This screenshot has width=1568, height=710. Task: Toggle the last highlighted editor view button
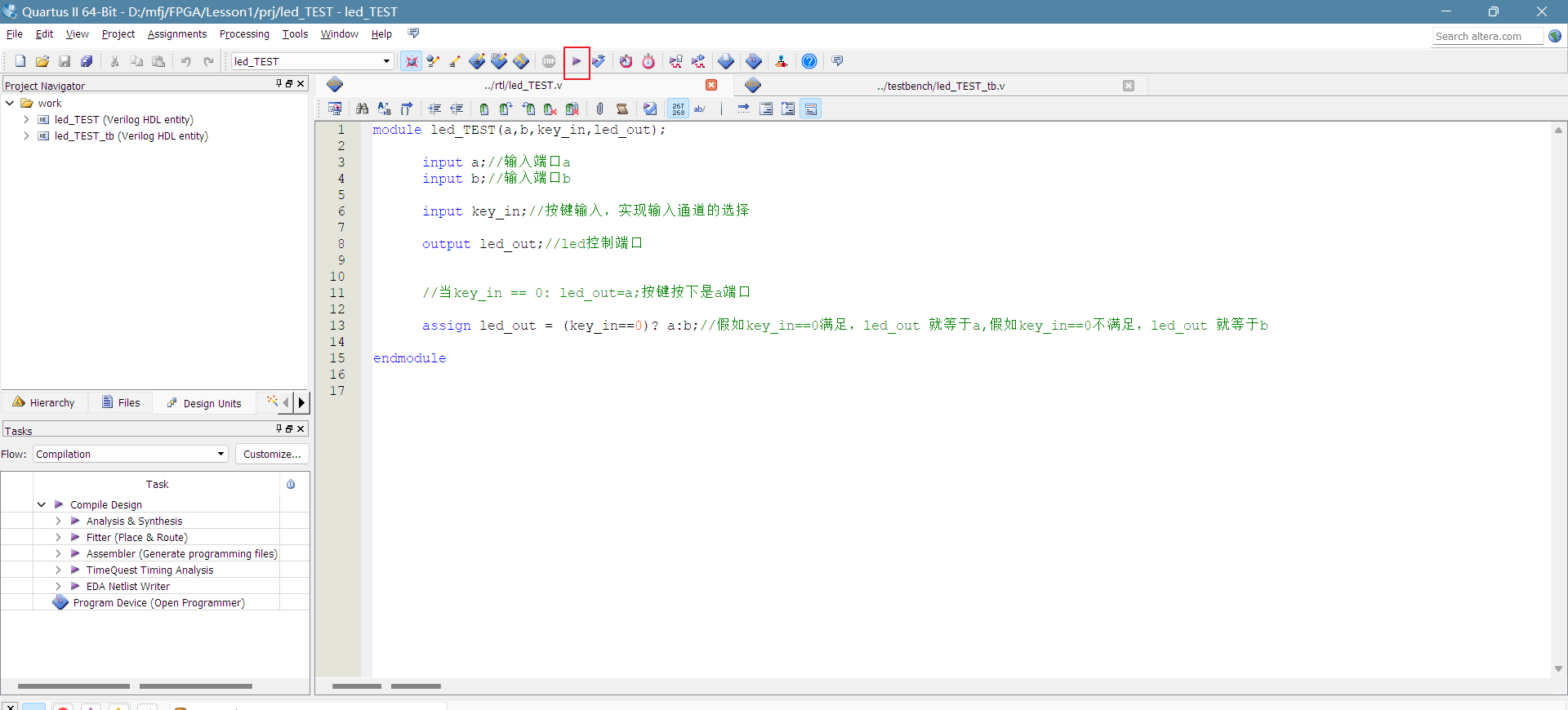click(x=810, y=109)
